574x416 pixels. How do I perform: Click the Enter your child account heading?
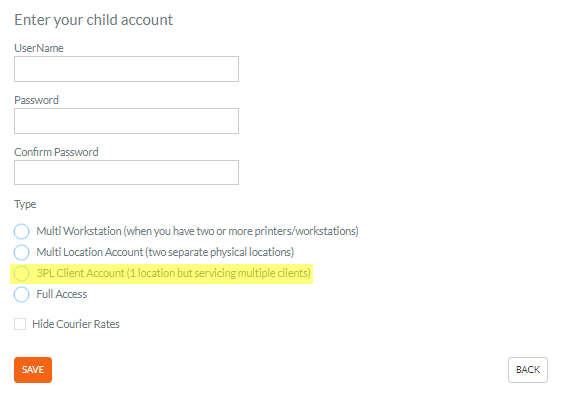pos(93,20)
